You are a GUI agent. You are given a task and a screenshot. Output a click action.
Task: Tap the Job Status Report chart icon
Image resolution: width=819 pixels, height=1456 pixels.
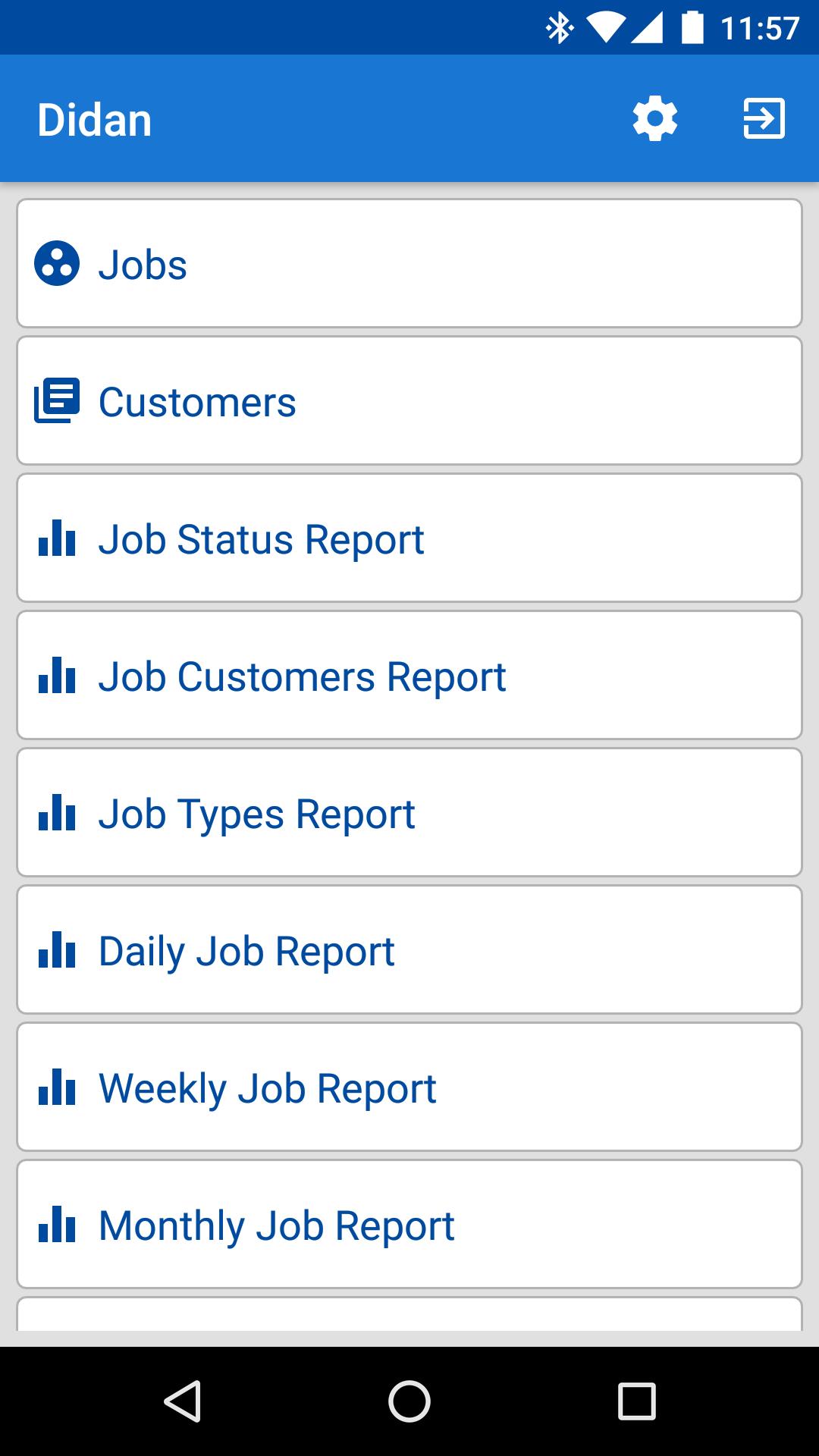(57, 538)
